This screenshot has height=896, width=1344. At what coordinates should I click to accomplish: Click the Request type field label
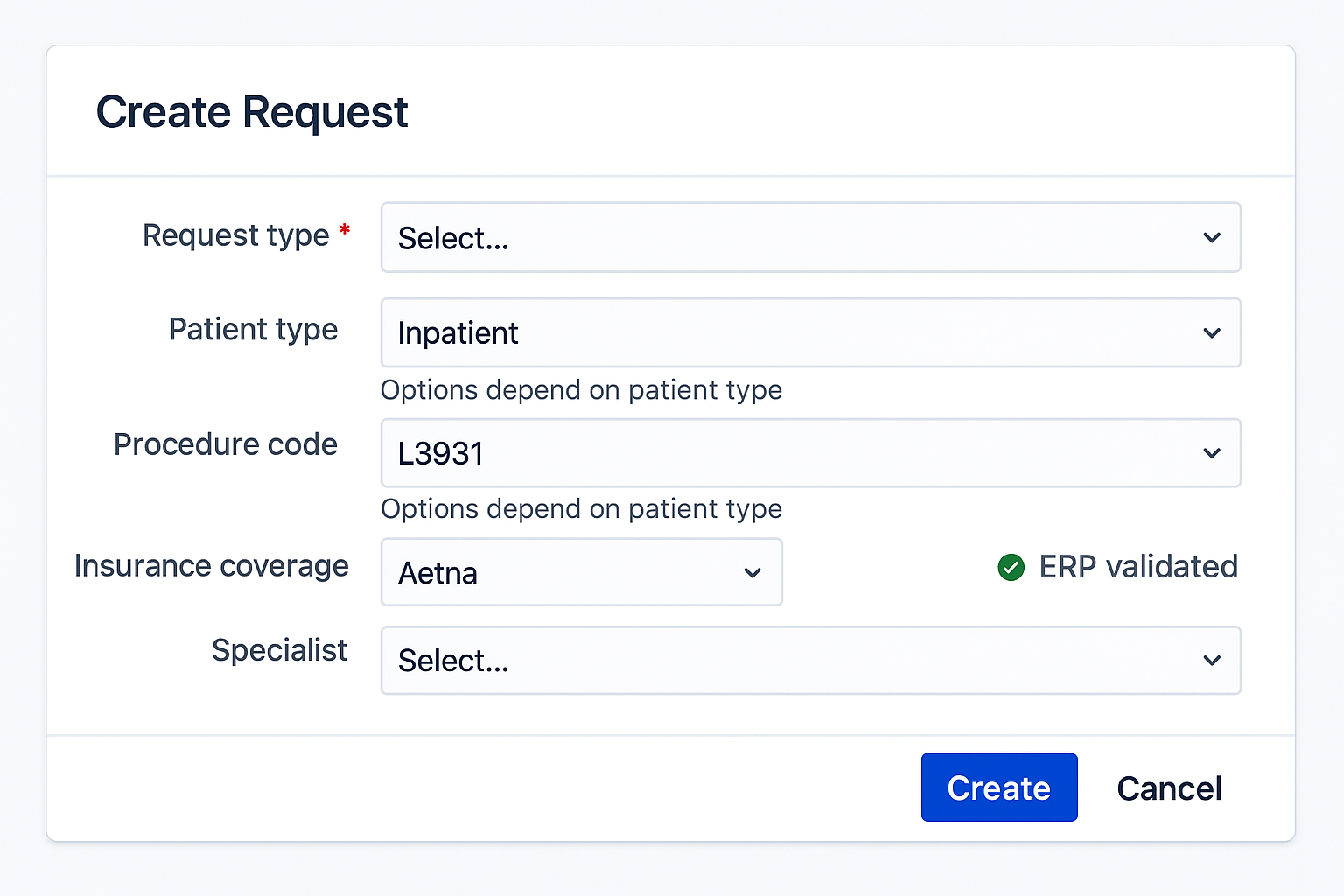(235, 235)
